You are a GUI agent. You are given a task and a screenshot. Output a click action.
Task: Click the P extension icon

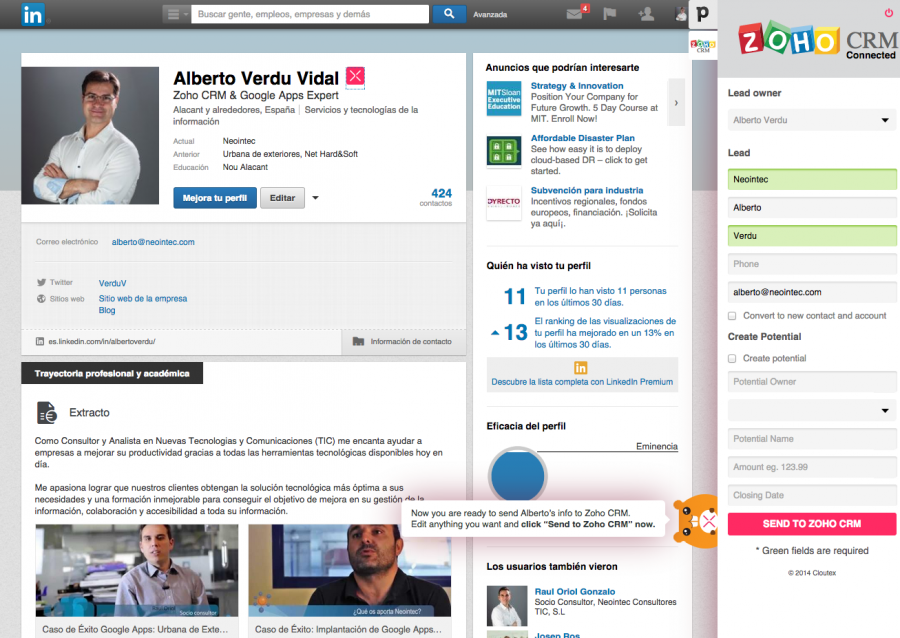pyautogui.click(x=703, y=14)
